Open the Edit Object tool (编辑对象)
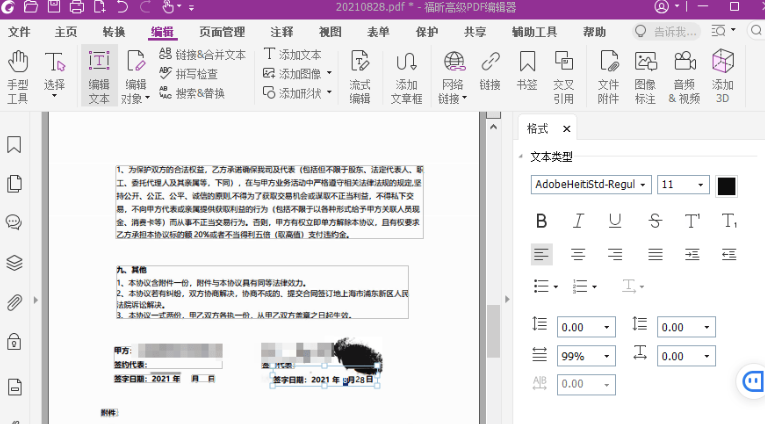The image size is (765, 424). point(135,77)
